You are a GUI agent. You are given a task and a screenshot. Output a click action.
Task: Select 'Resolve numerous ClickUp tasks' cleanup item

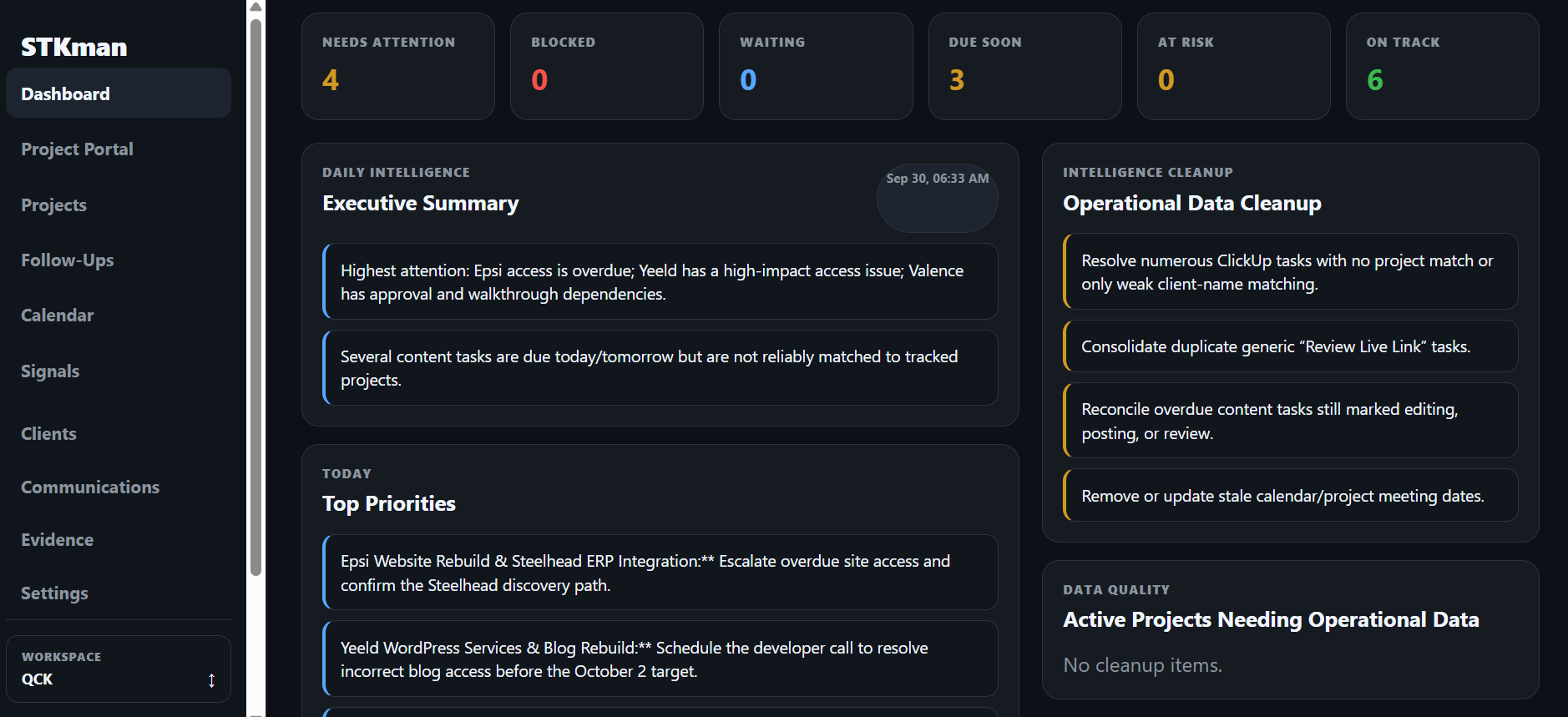point(1291,272)
